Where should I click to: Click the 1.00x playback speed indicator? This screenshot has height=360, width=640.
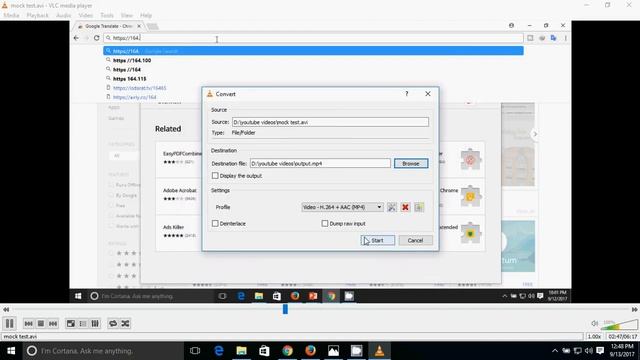point(595,337)
